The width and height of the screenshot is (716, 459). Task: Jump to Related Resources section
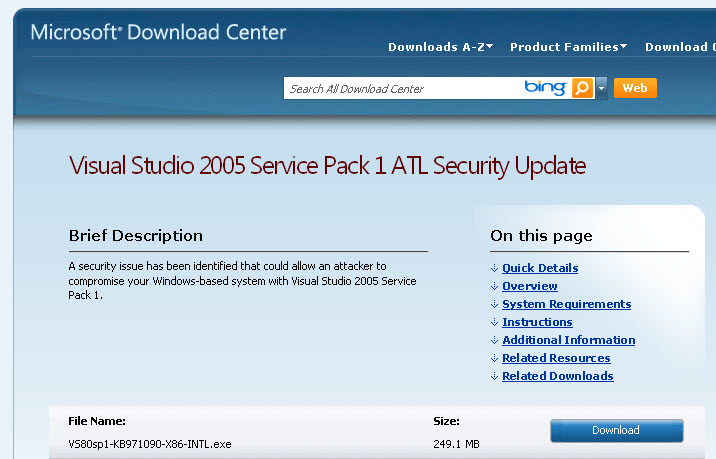pos(556,358)
